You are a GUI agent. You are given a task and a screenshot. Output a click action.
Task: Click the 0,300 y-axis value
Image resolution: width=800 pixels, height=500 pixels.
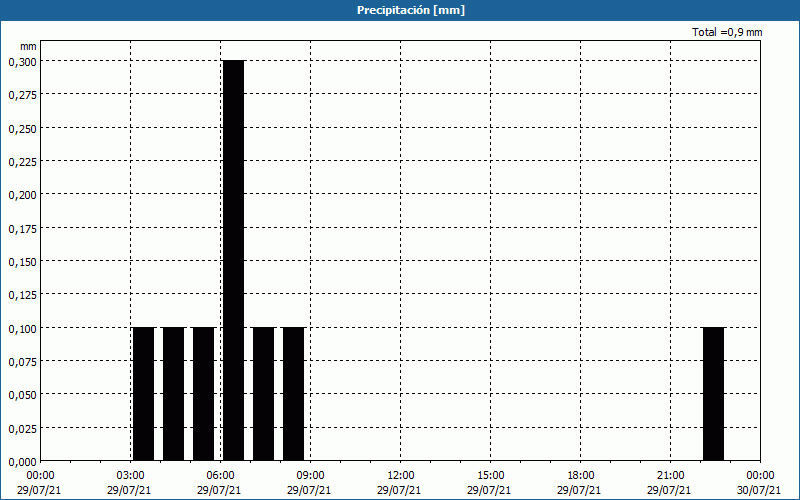coord(22,62)
